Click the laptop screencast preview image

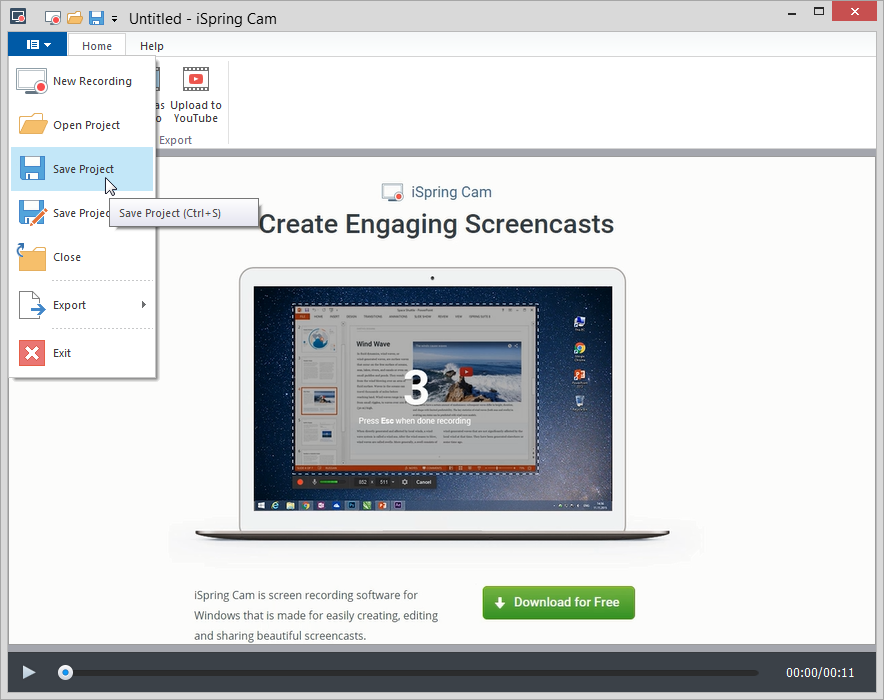coord(432,398)
